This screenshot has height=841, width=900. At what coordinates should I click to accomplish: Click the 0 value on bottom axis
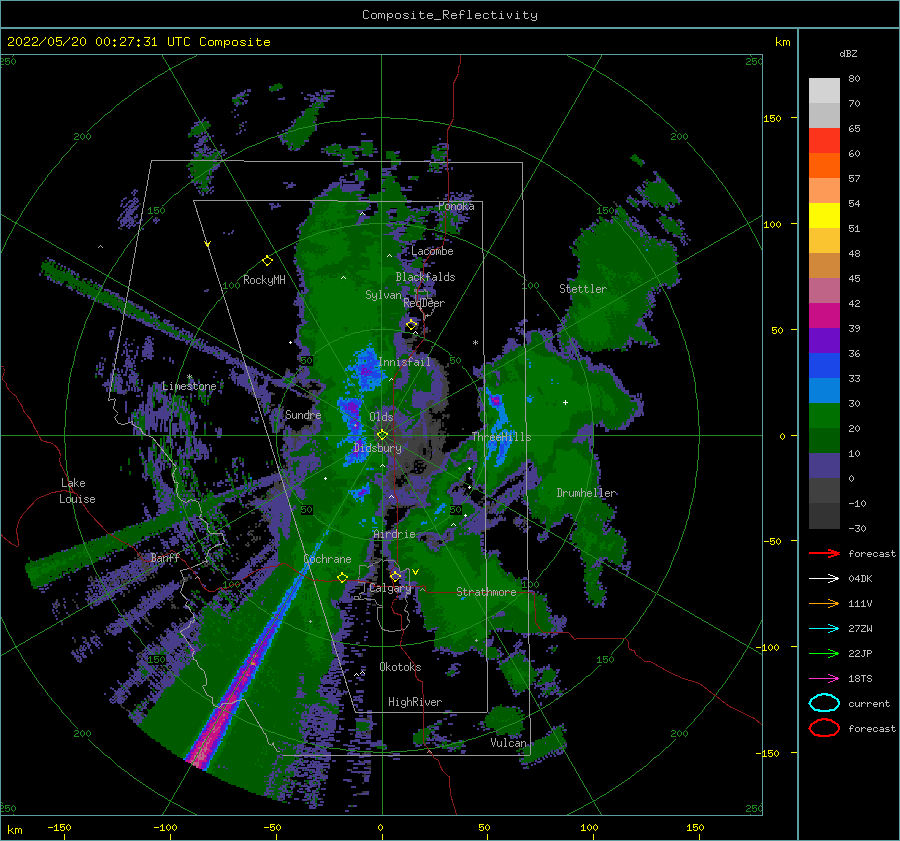click(380, 827)
